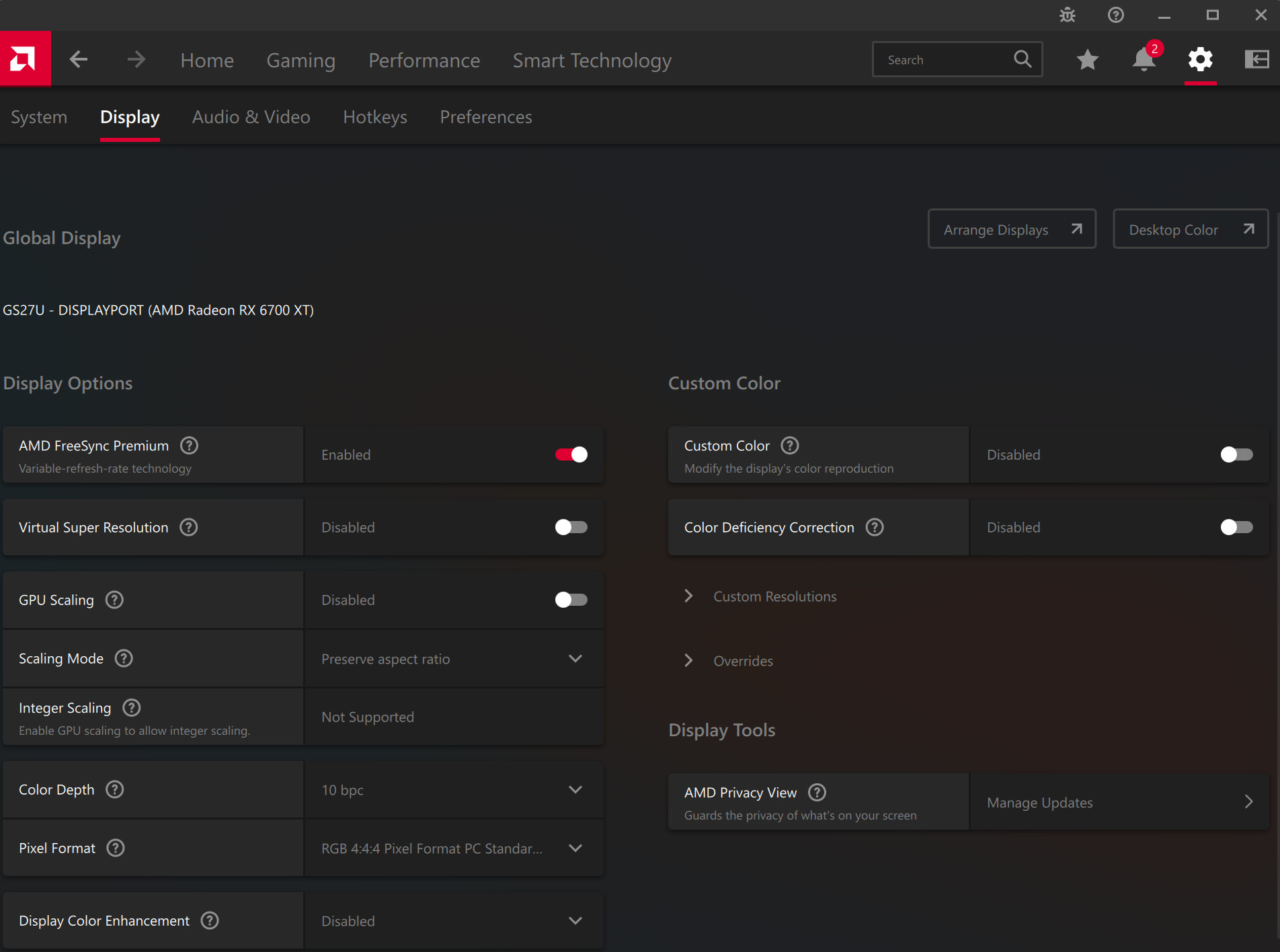Open the Pixel Format dropdown
The width and height of the screenshot is (1280, 952).
454,848
